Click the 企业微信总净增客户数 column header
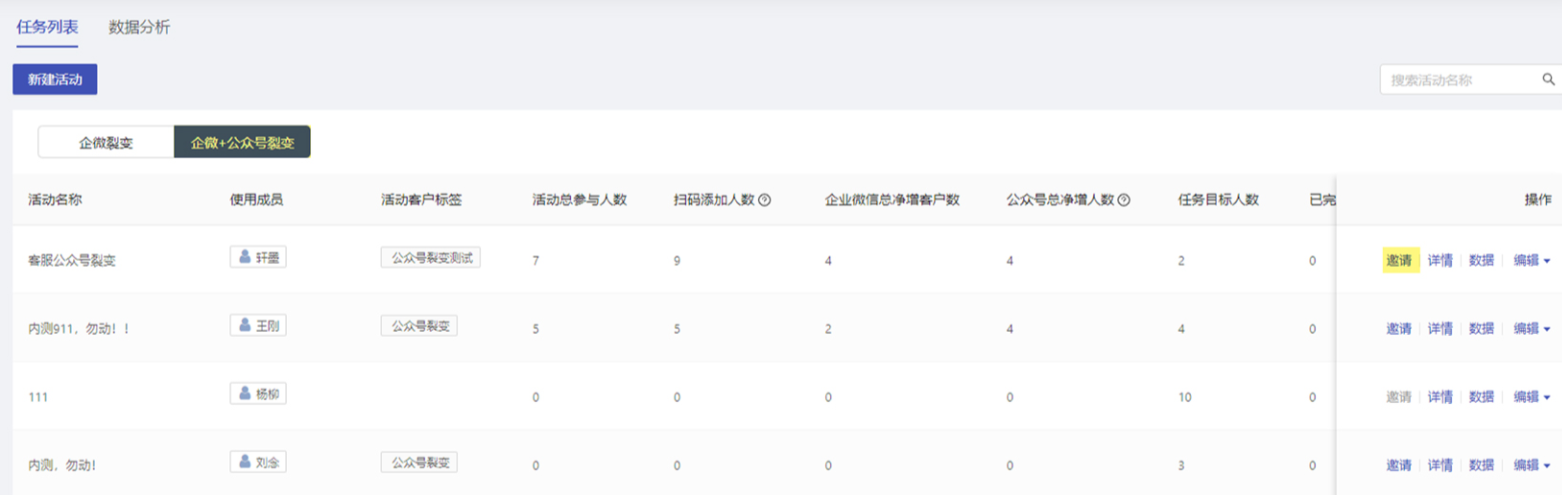This screenshot has height=495, width=1562. click(892, 200)
